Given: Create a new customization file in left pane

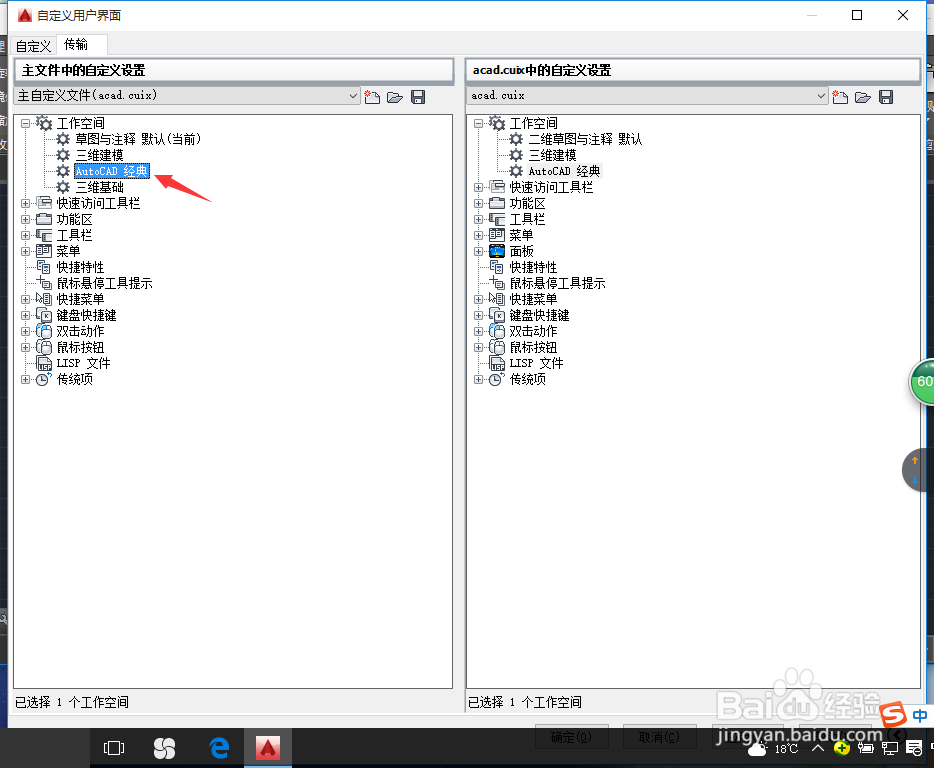Looking at the screenshot, I should pyautogui.click(x=372, y=97).
